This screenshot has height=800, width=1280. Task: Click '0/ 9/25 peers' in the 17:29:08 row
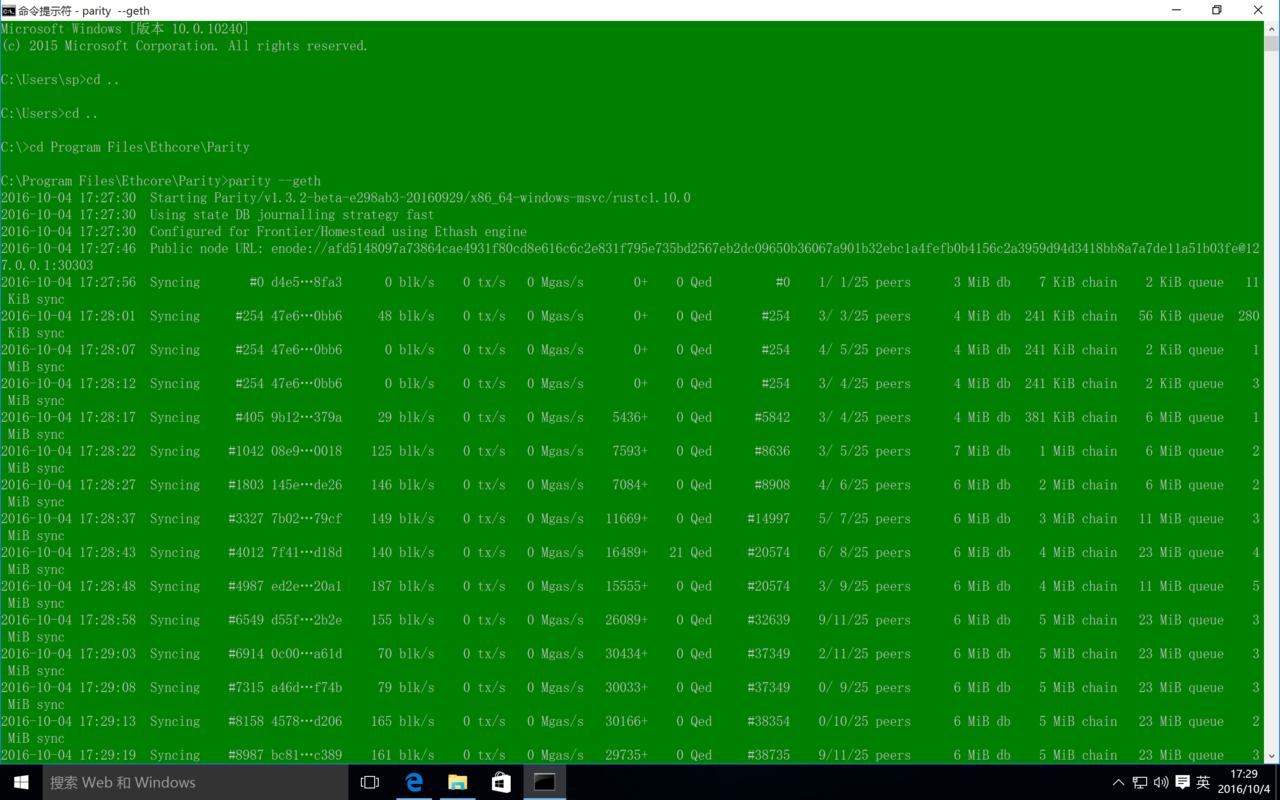[865, 688]
